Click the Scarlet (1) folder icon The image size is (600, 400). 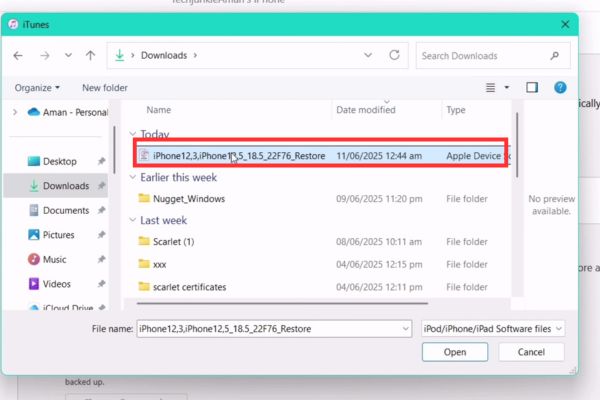144,241
